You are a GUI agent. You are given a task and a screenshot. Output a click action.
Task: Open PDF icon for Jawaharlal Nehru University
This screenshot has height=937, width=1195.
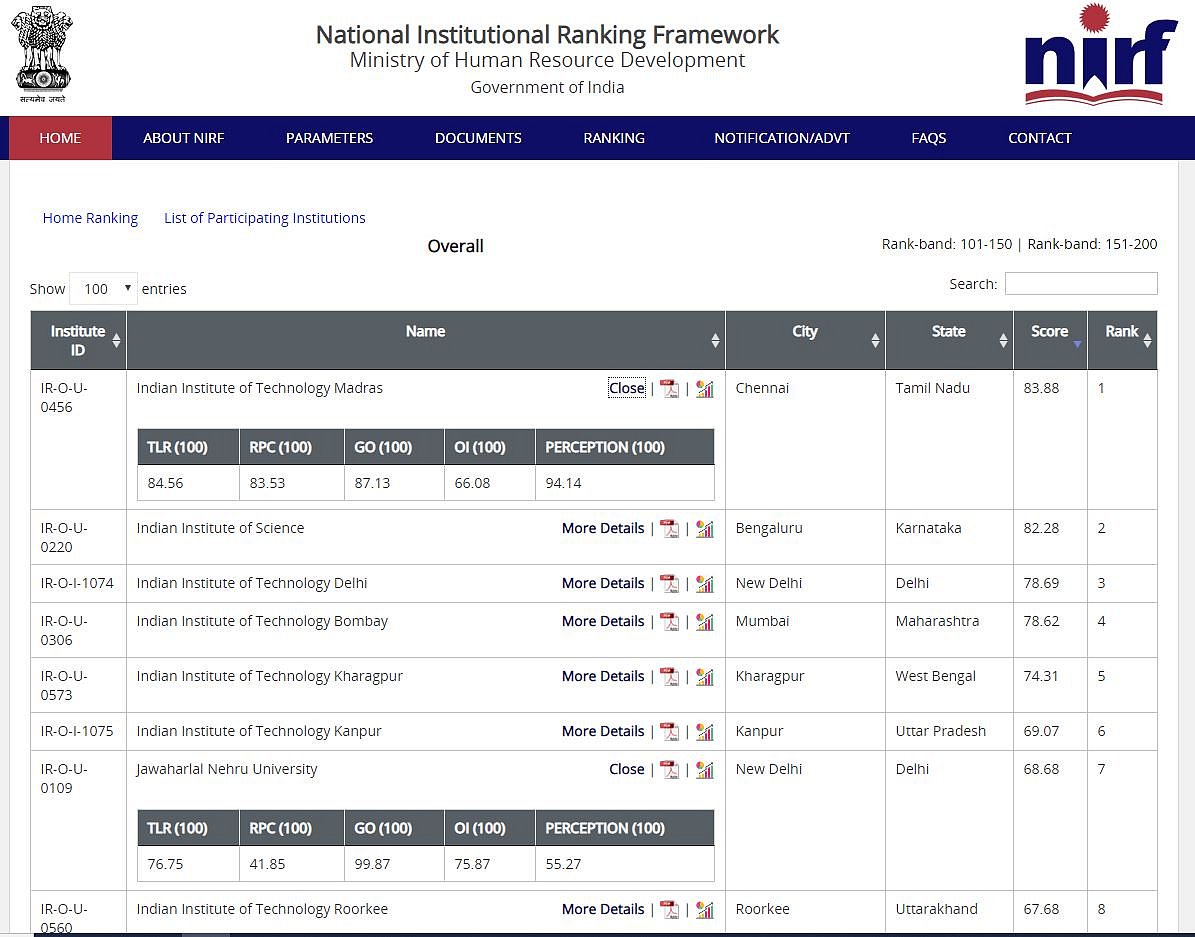[669, 770]
